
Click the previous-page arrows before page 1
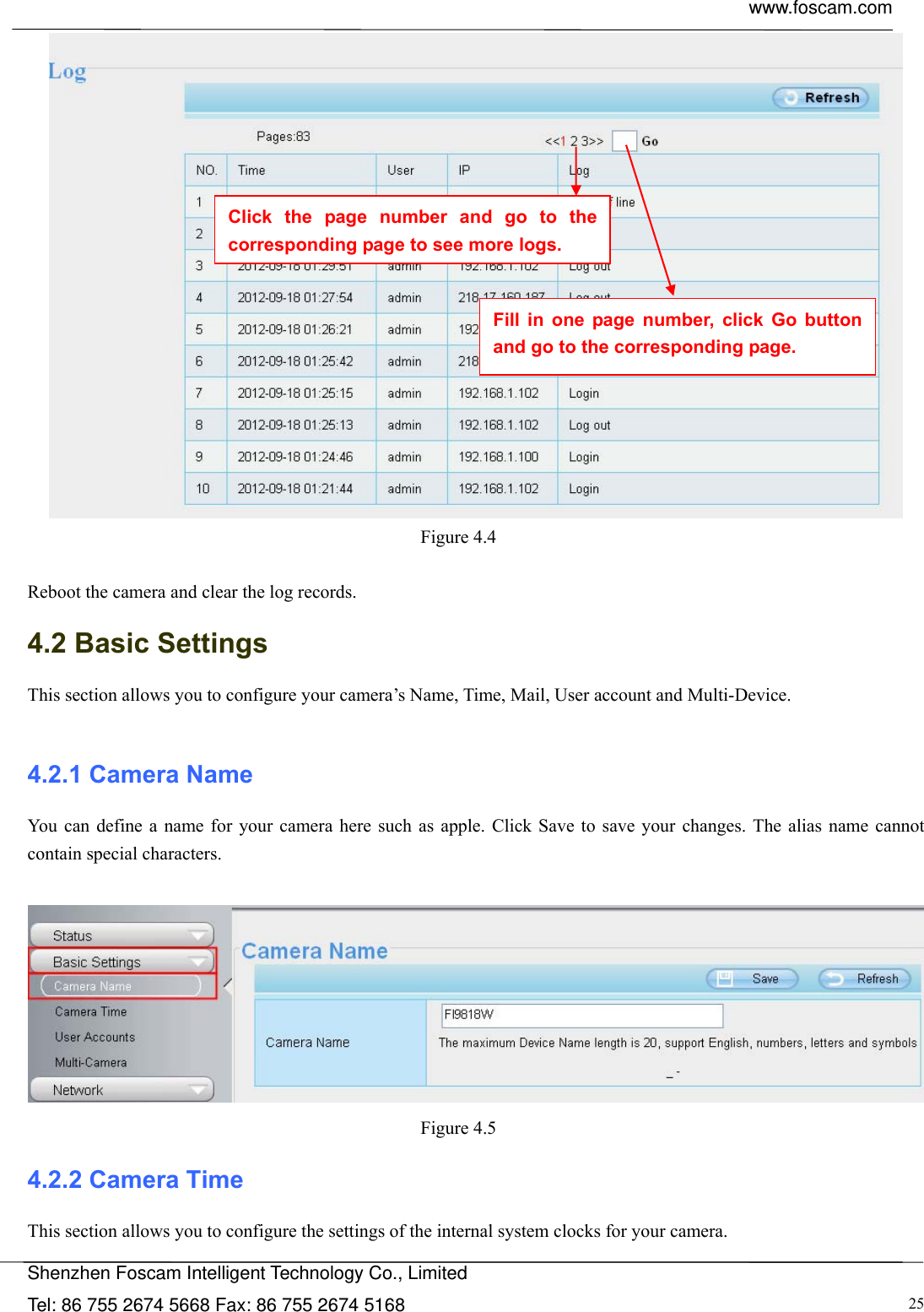click(552, 140)
